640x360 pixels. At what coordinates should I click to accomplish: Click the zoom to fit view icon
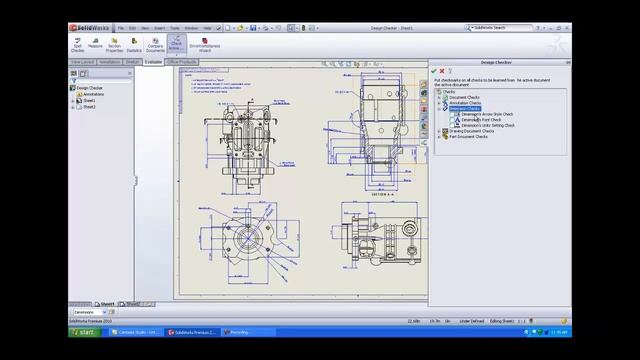(x=324, y=64)
